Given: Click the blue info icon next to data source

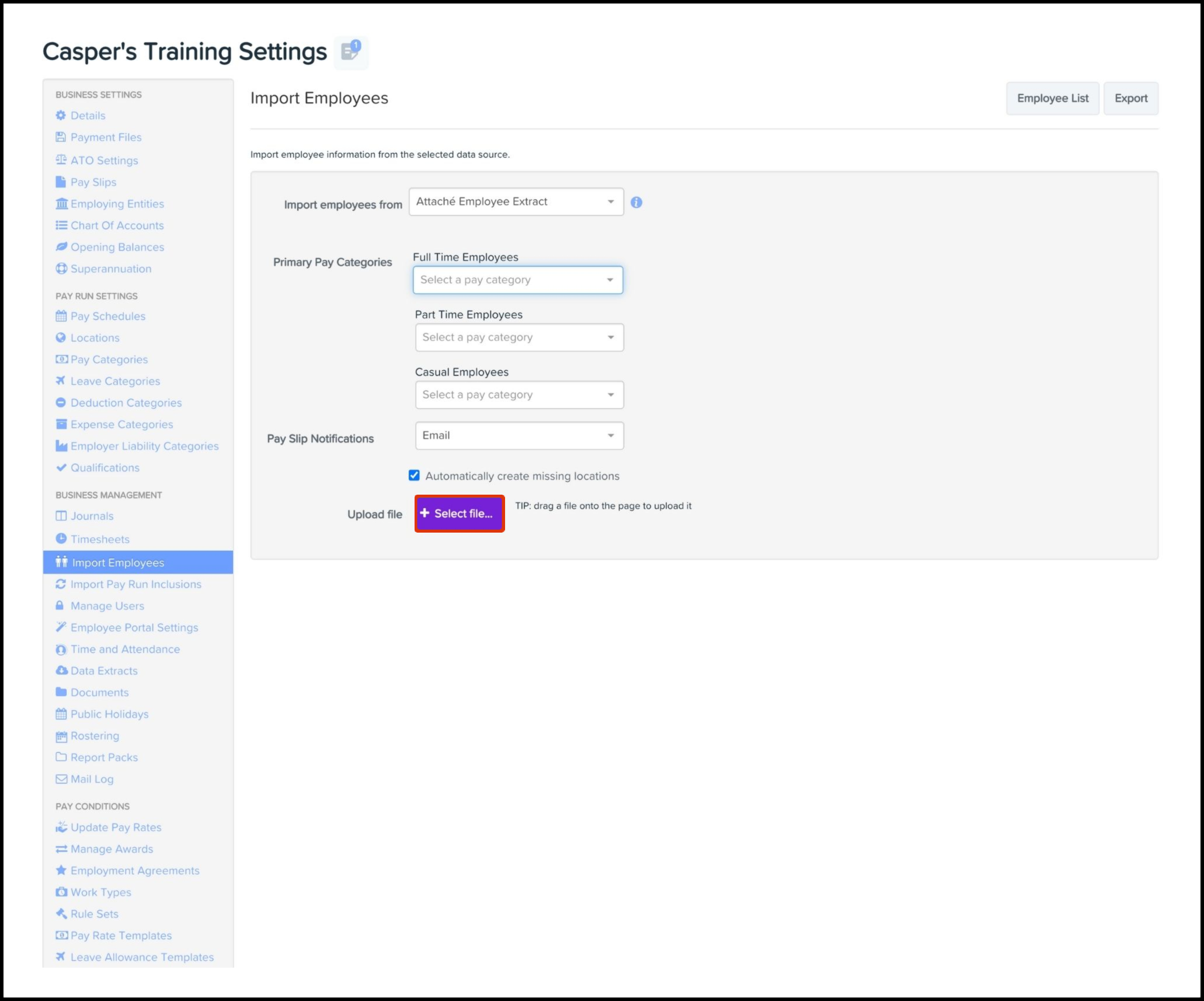Looking at the screenshot, I should point(636,202).
